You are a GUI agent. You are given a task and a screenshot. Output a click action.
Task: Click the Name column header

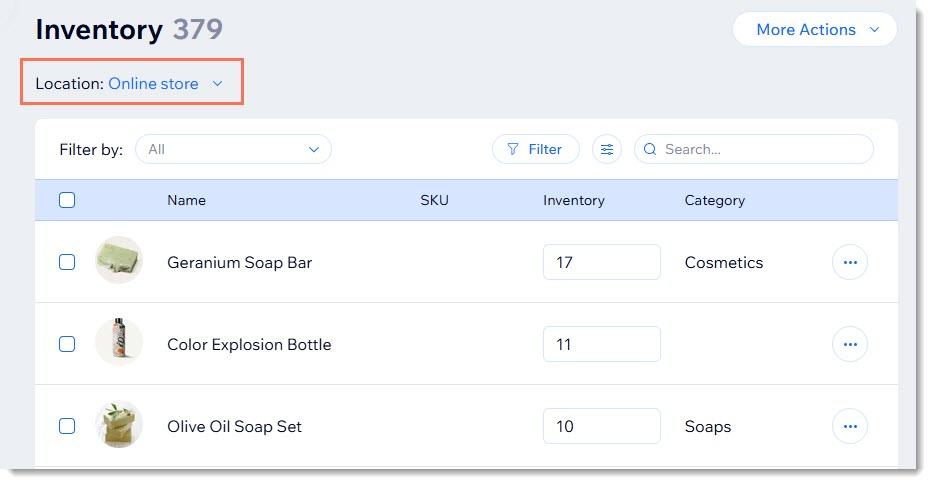coord(186,200)
